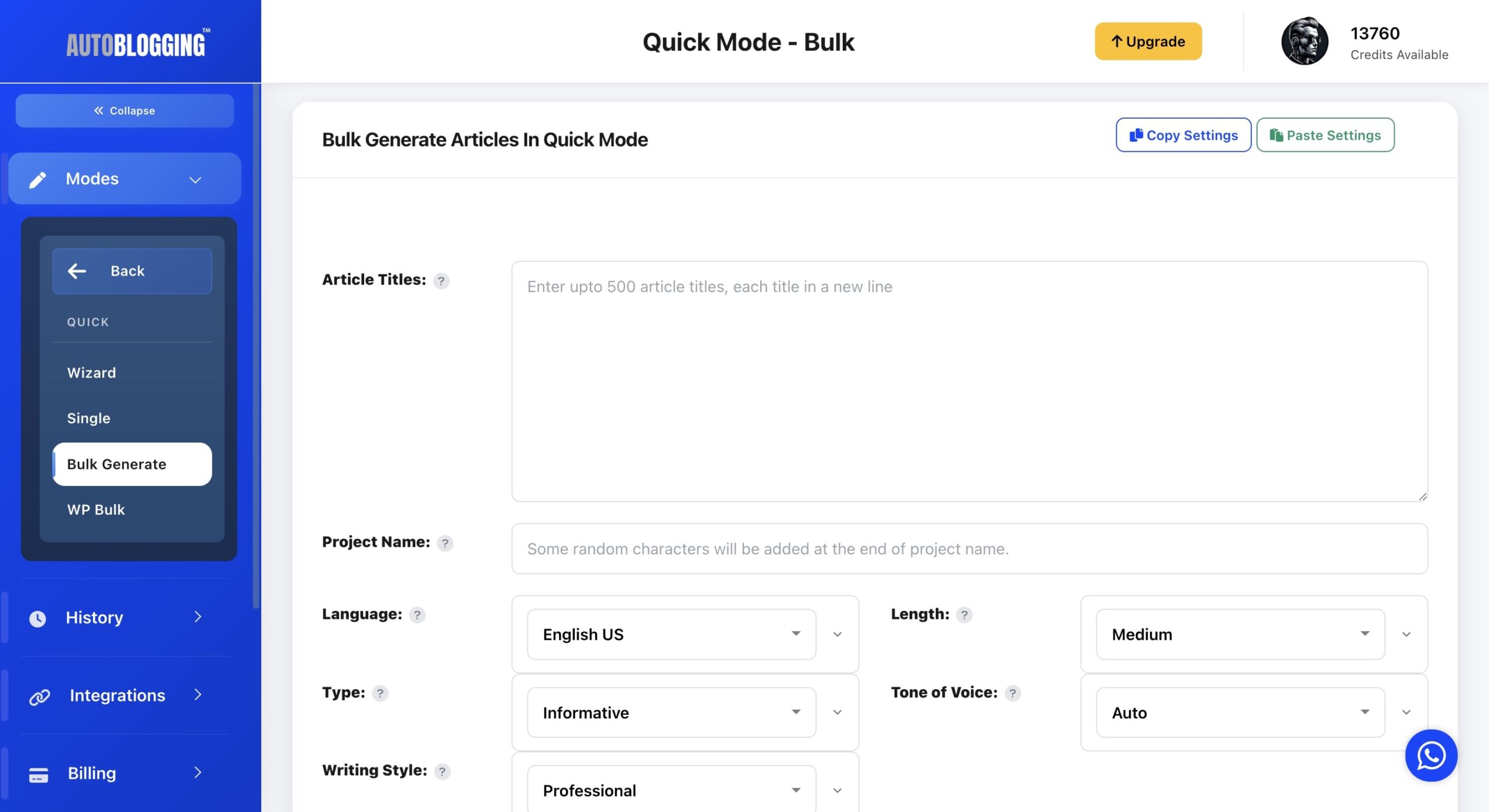The width and height of the screenshot is (1489, 812).
Task: Select Single mode in sidebar
Action: pos(88,418)
